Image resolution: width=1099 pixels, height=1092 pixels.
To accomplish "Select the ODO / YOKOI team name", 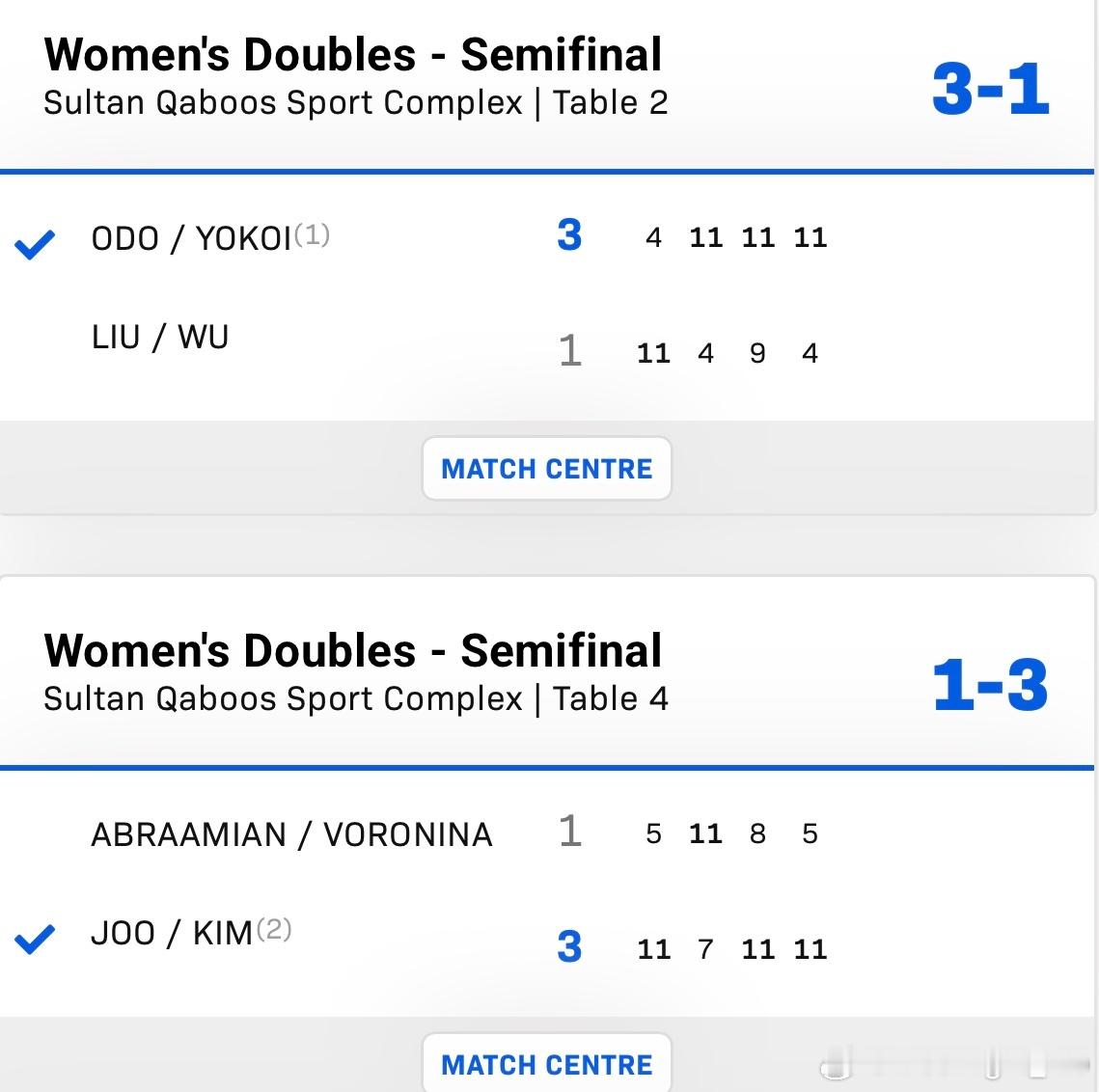I will click(191, 238).
